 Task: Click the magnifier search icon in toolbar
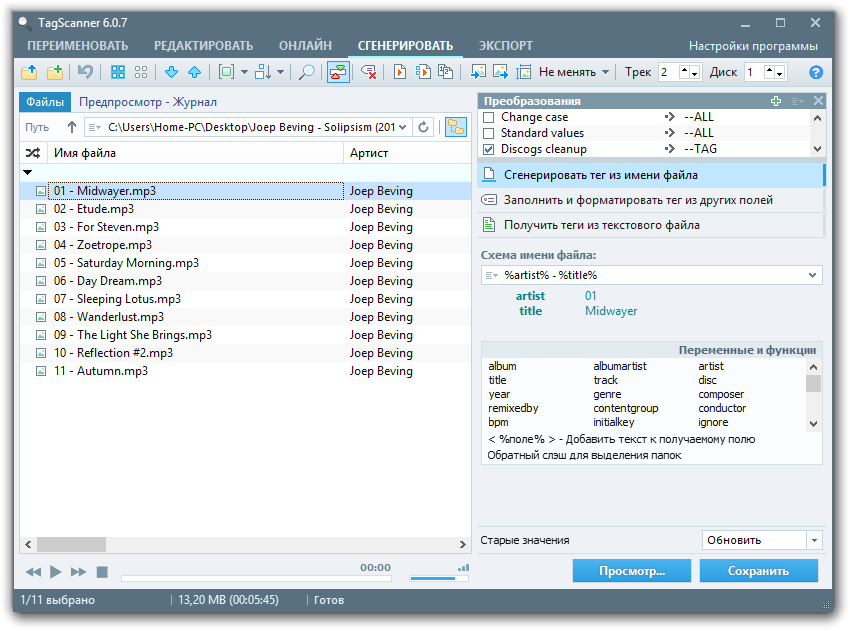pyautogui.click(x=307, y=72)
